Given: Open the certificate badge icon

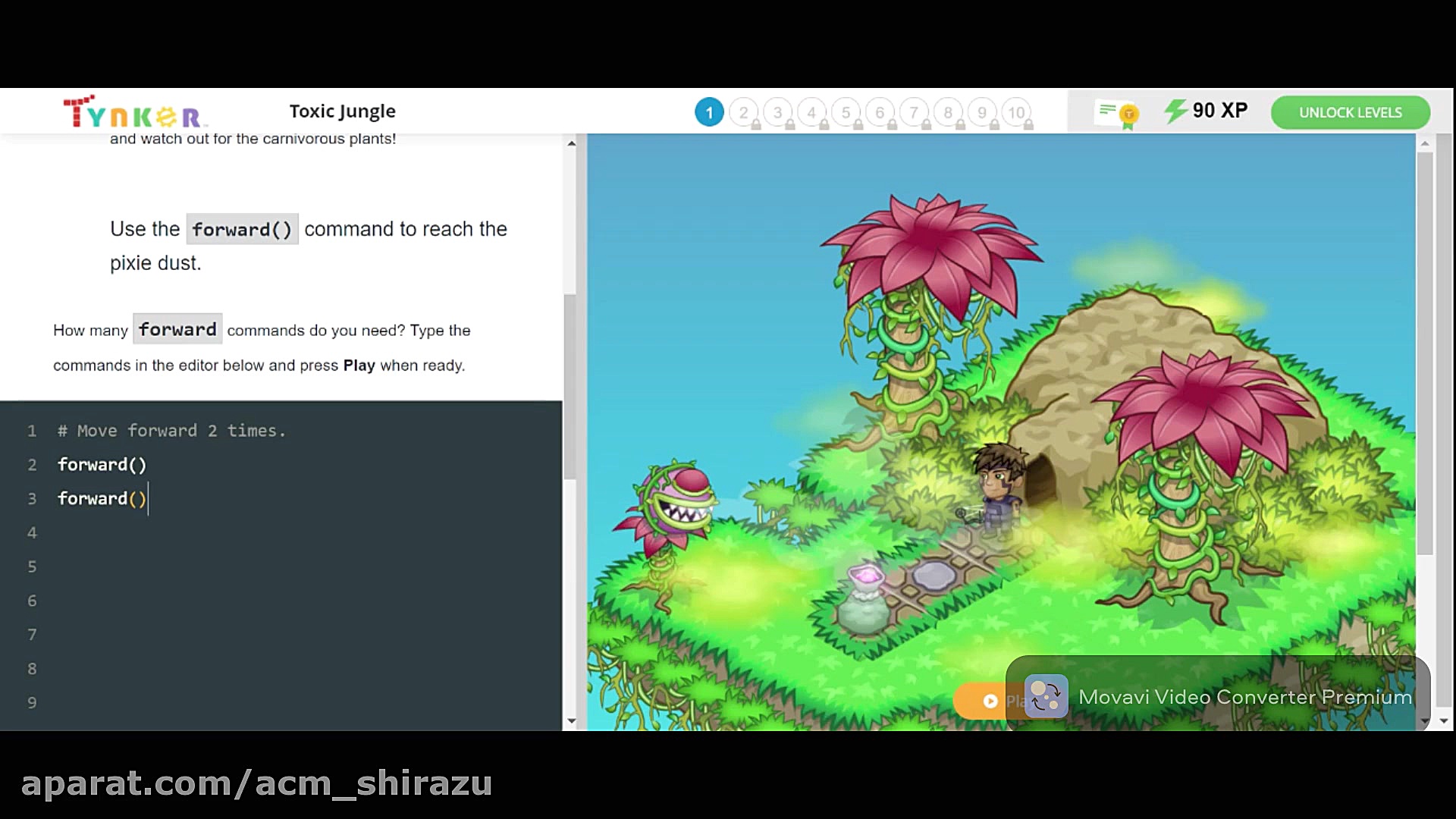Looking at the screenshot, I should tap(1117, 114).
